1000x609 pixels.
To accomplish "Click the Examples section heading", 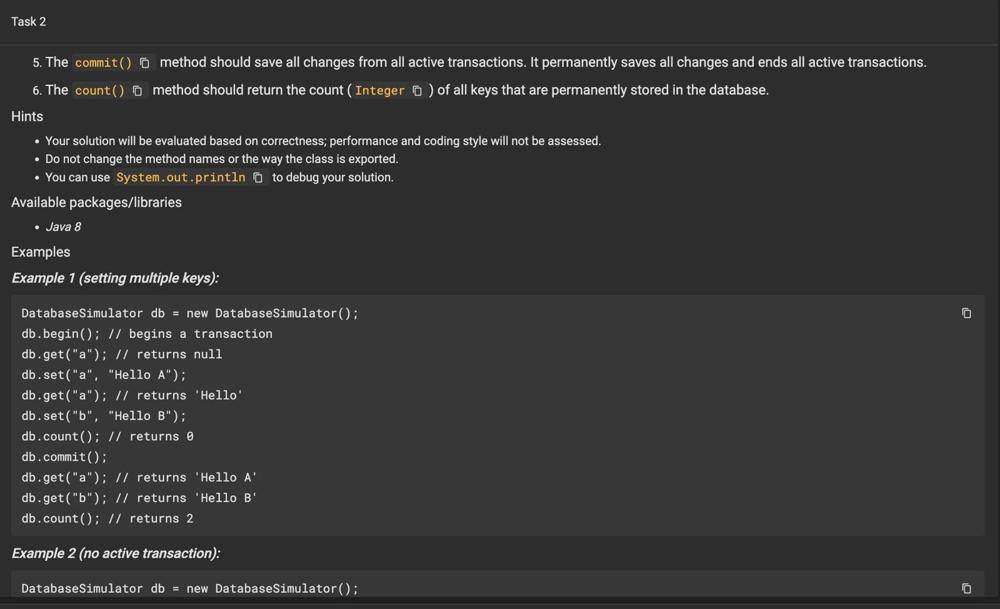I will [41, 252].
